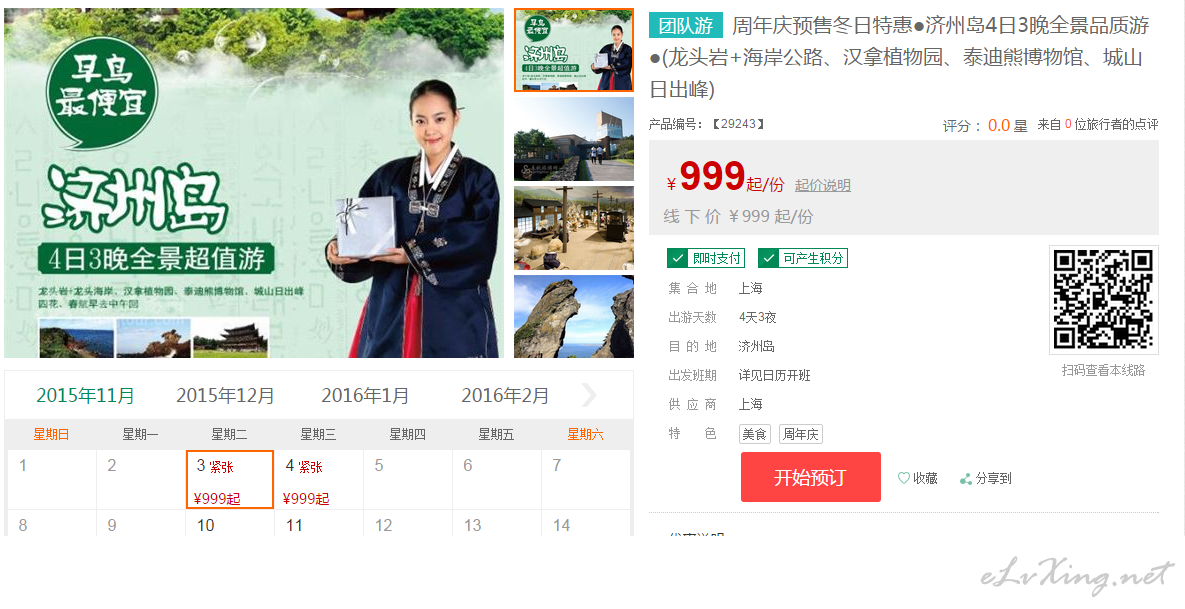Click the 团队游 category tag
Screen dimensions: 1185x609
pos(685,26)
